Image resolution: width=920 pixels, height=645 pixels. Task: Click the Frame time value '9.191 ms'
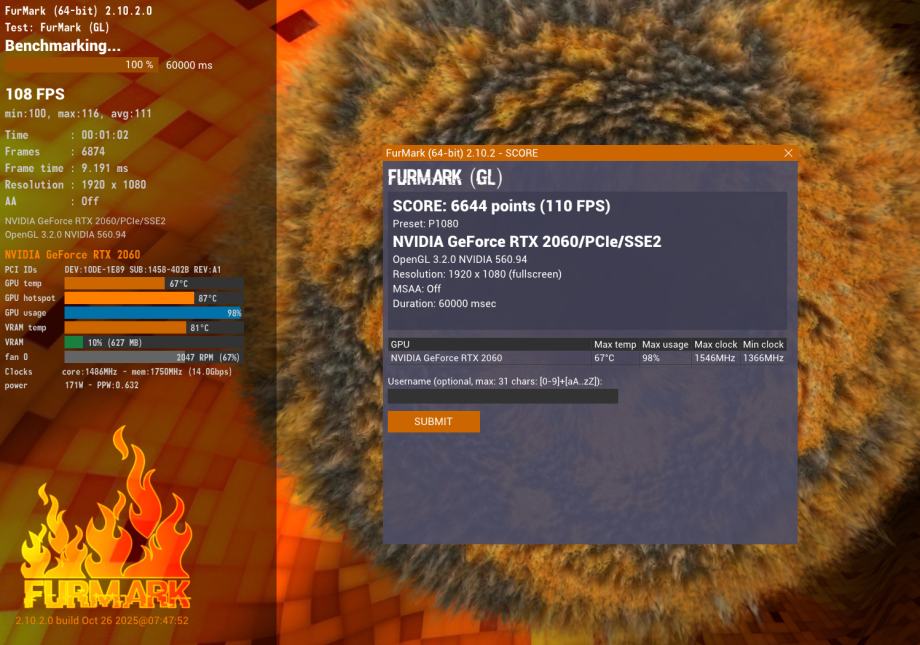click(x=104, y=168)
